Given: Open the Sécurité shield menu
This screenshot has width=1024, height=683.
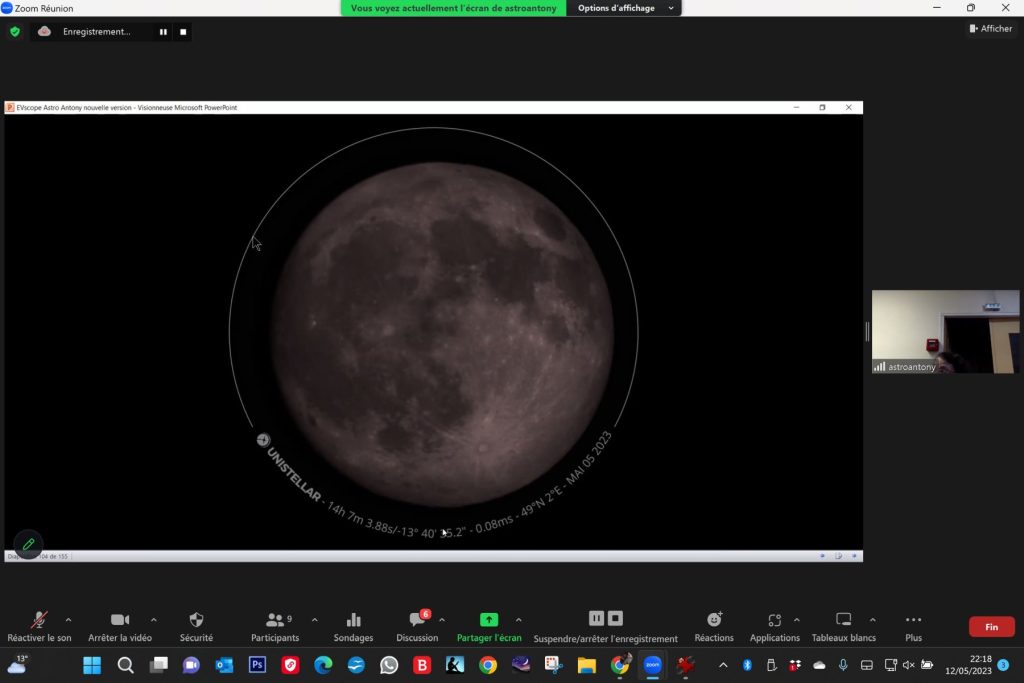Looking at the screenshot, I should pyautogui.click(x=196, y=627).
